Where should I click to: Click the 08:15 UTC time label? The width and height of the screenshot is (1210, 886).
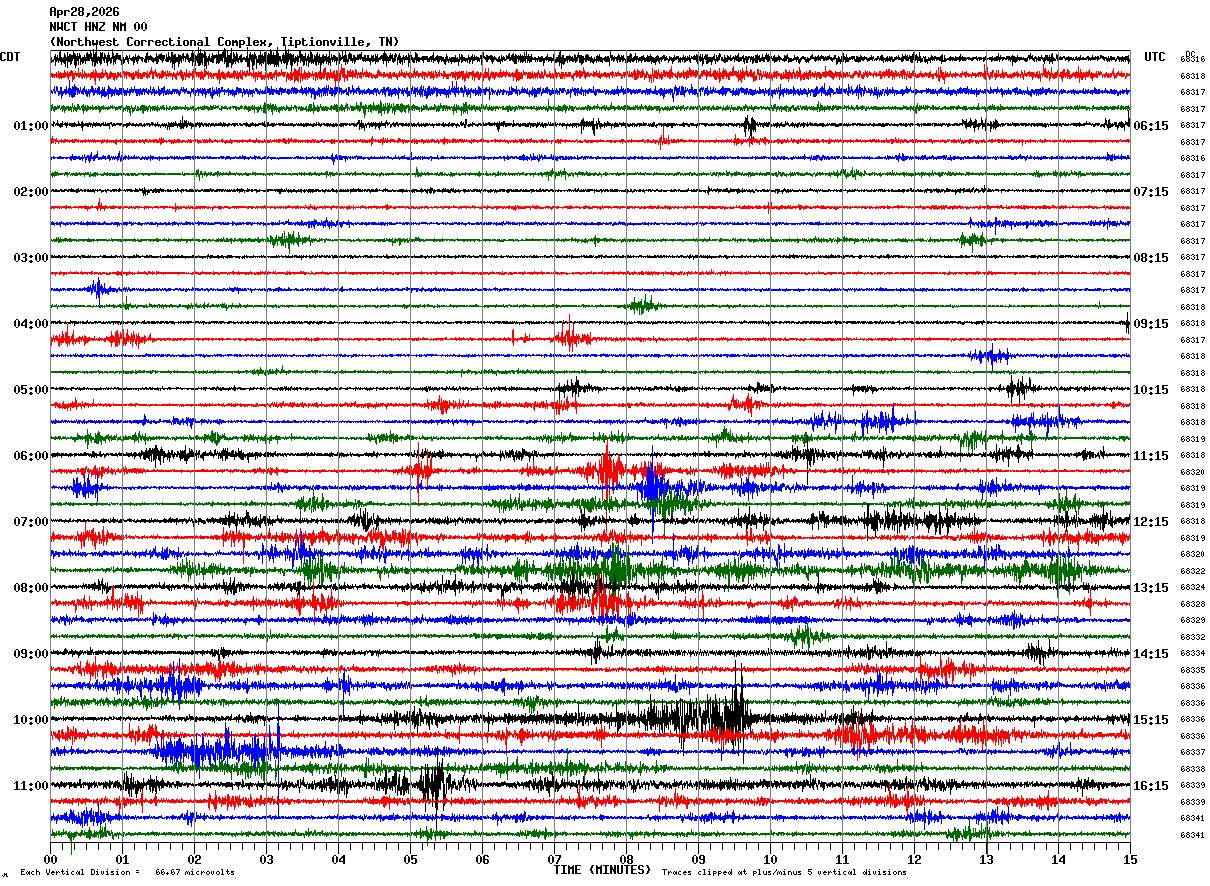click(x=1151, y=258)
